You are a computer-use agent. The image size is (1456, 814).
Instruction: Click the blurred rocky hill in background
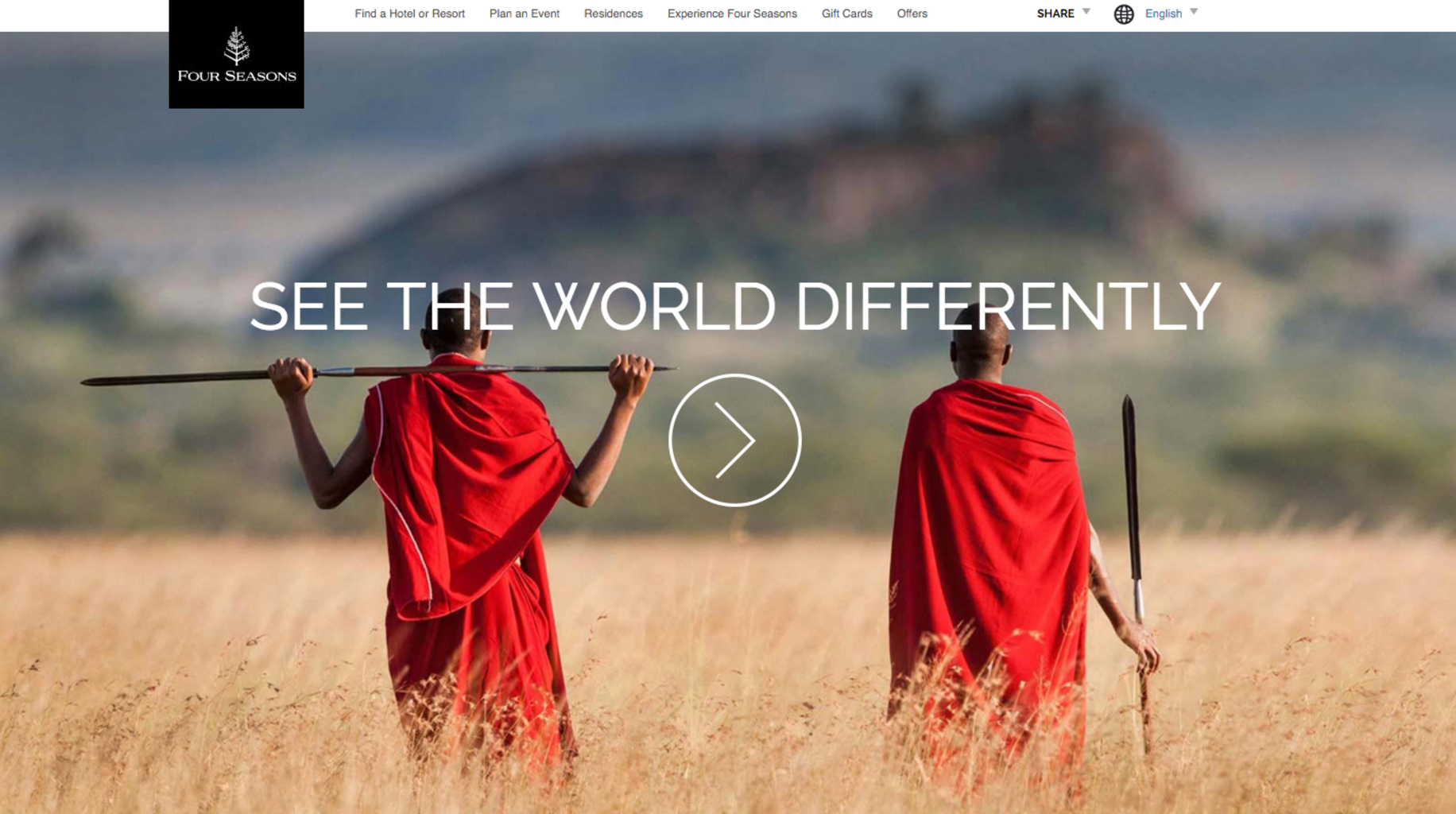coord(795,175)
